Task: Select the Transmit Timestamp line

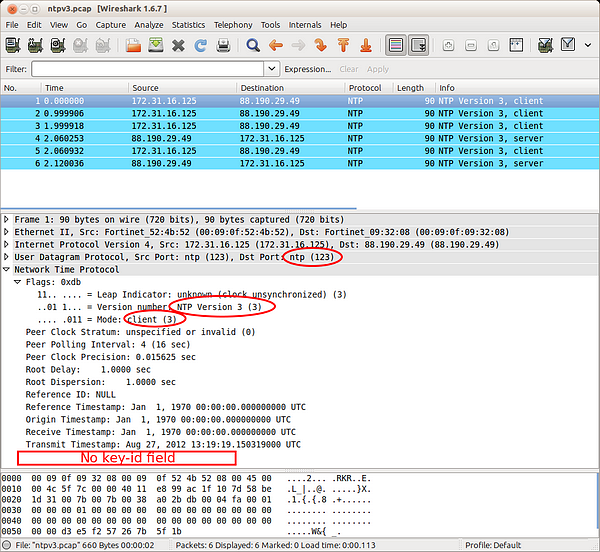Action: coord(163,444)
